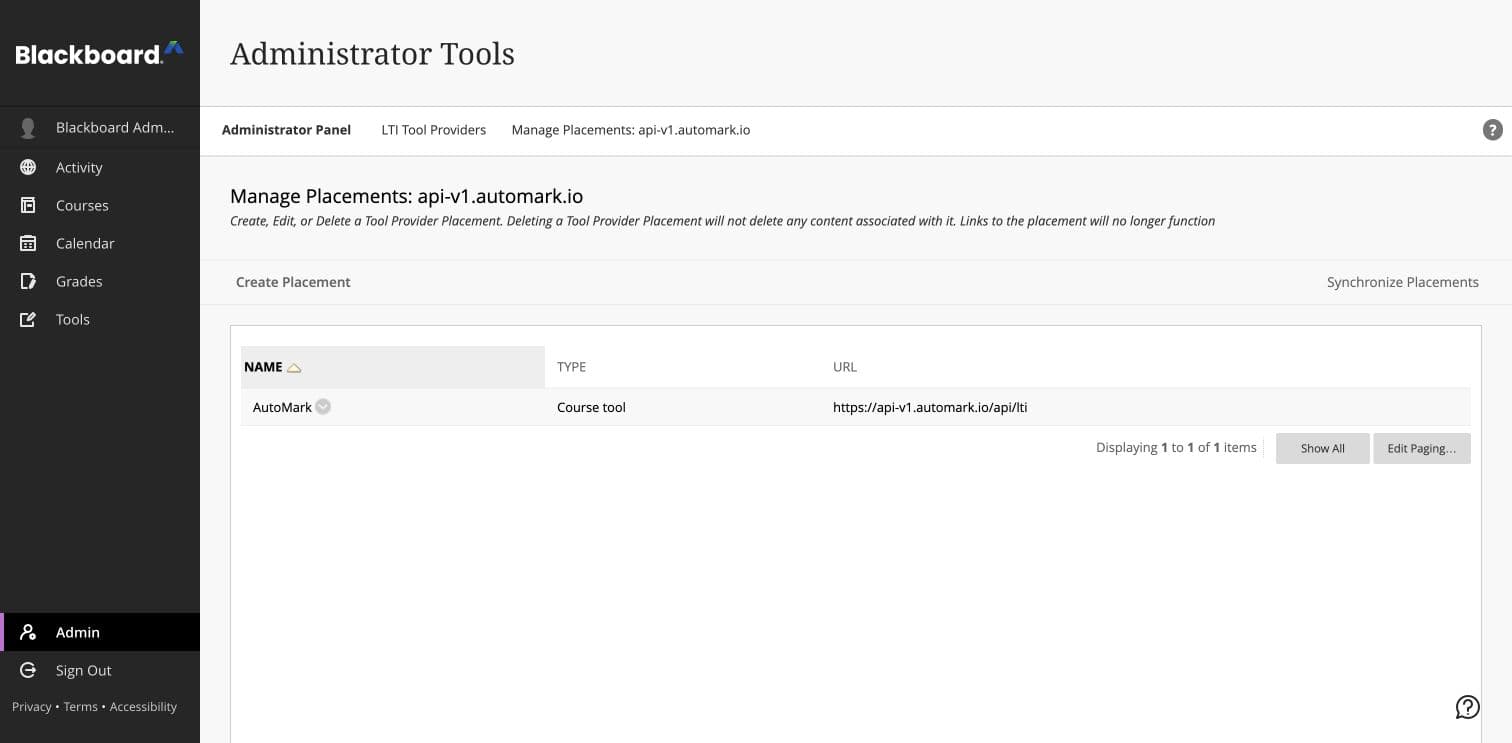Open the Accessibility link

143,706
